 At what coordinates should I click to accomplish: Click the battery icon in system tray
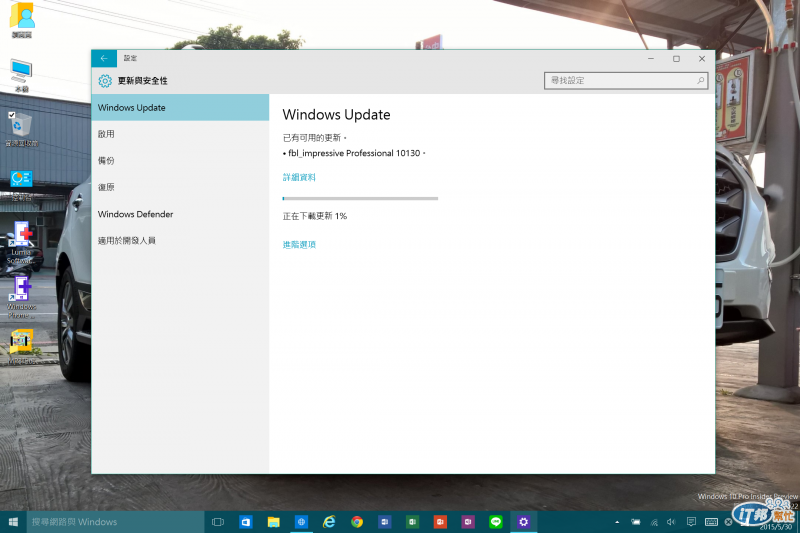tap(635, 522)
